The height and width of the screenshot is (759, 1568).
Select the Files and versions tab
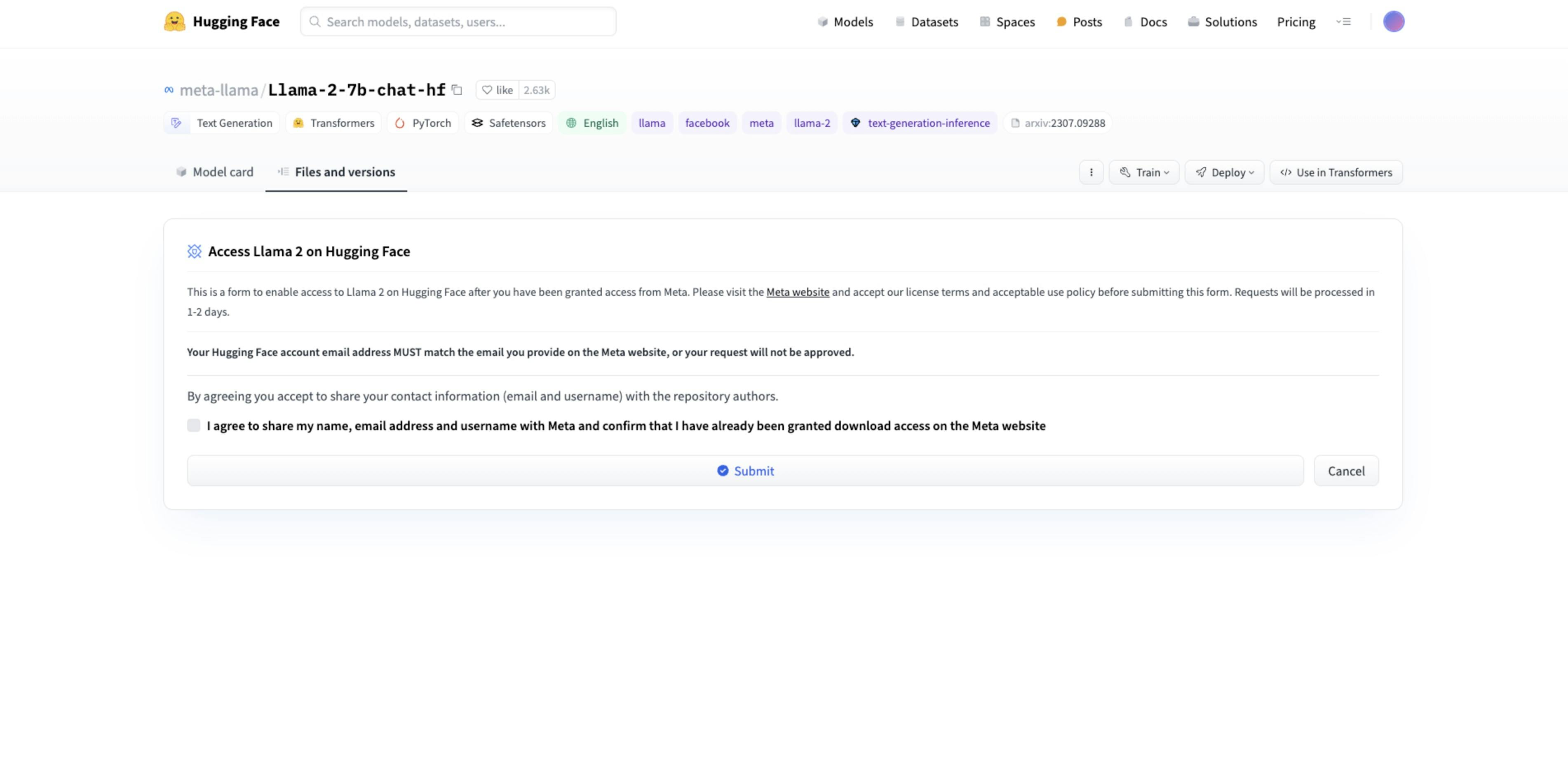pos(336,172)
